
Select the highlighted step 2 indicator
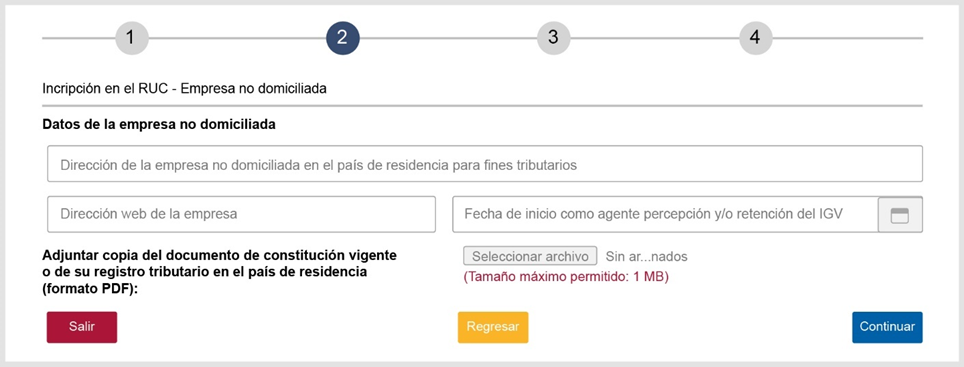(x=342, y=38)
